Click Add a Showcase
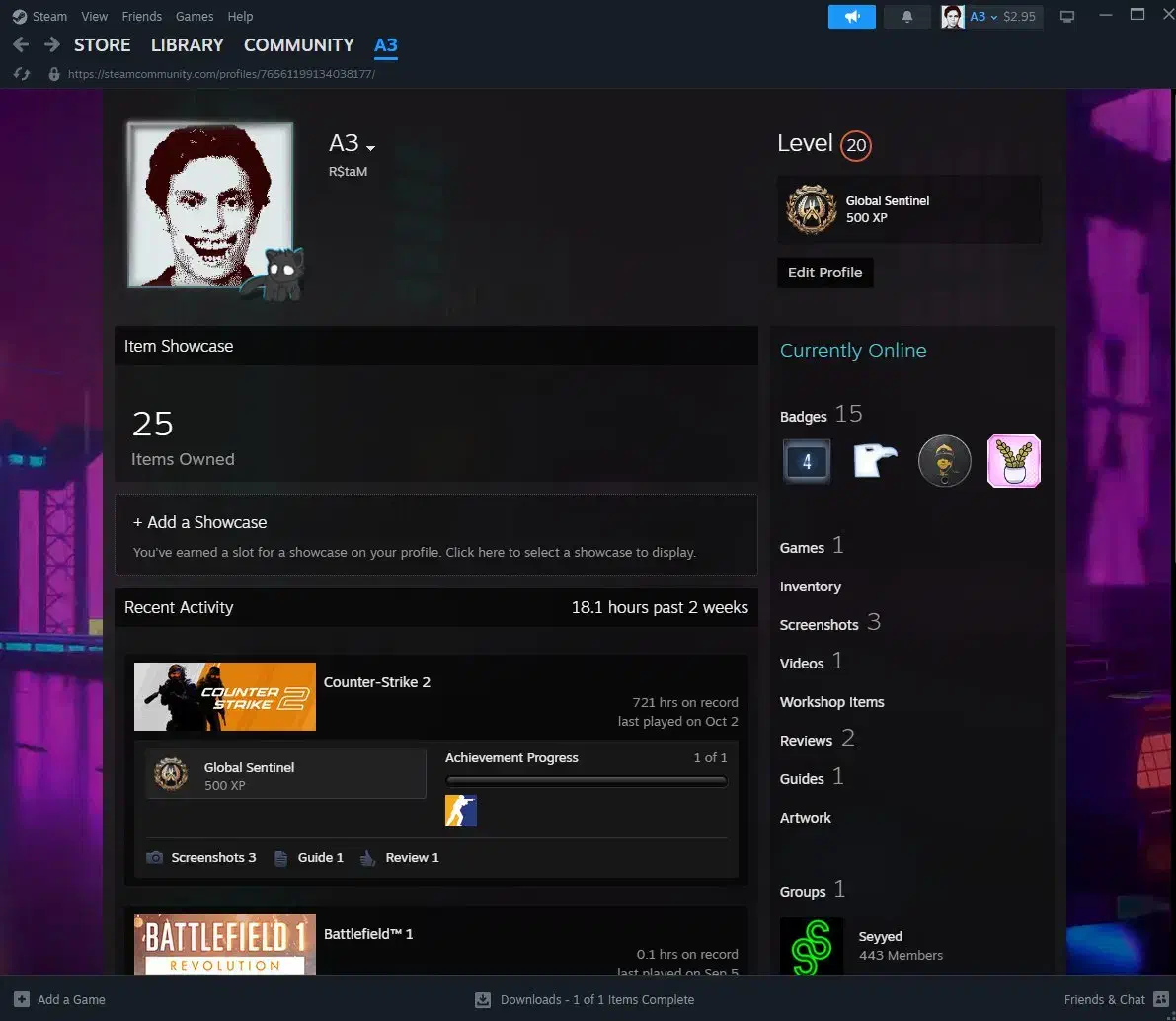Viewport: 1176px width, 1021px height. 199,522
